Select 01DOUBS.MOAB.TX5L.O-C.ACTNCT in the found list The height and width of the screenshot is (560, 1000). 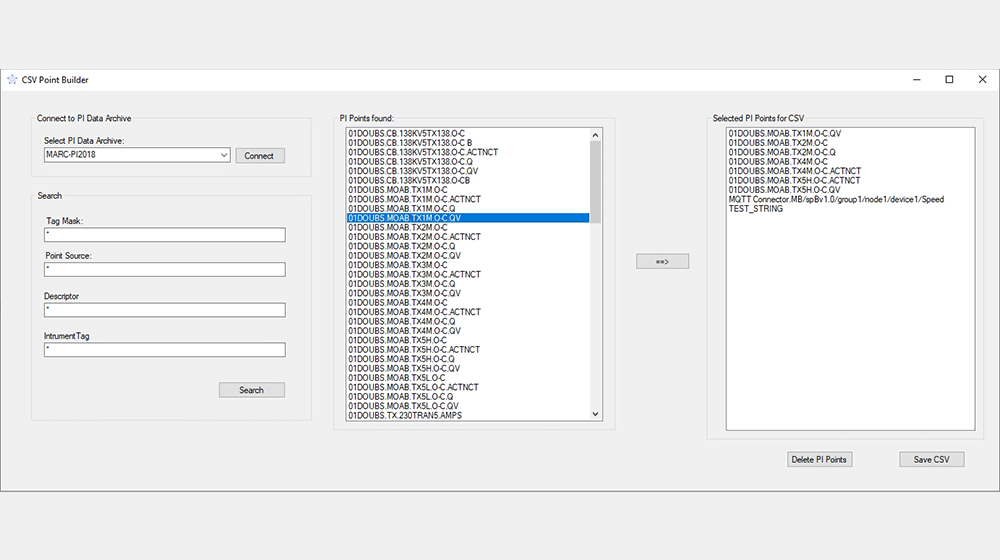tap(468, 387)
